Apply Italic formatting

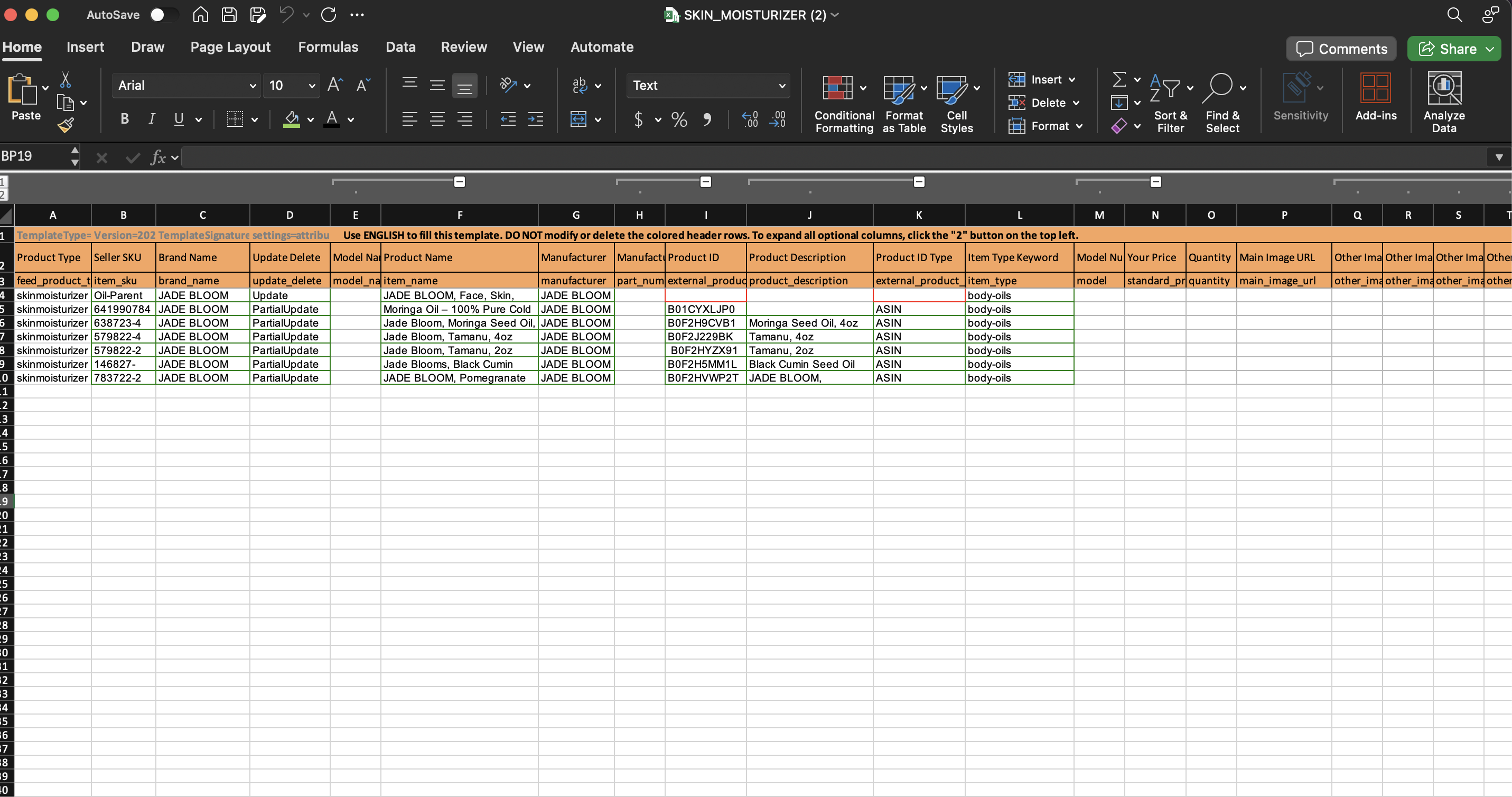[x=152, y=119]
